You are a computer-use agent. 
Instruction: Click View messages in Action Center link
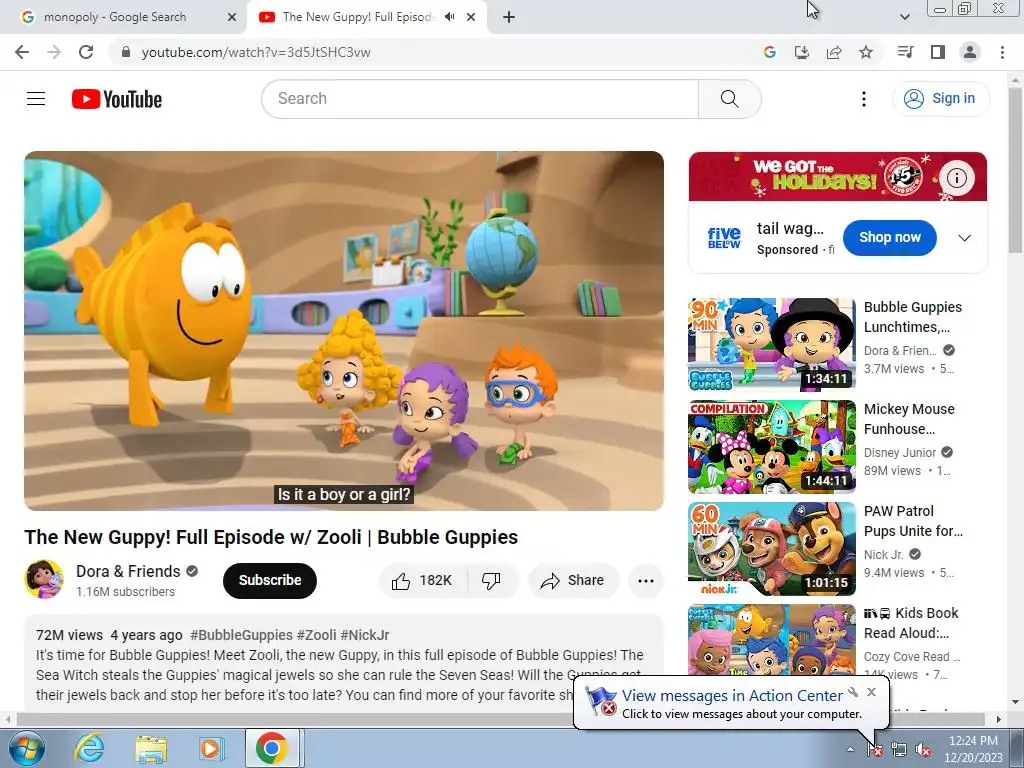tap(732, 696)
